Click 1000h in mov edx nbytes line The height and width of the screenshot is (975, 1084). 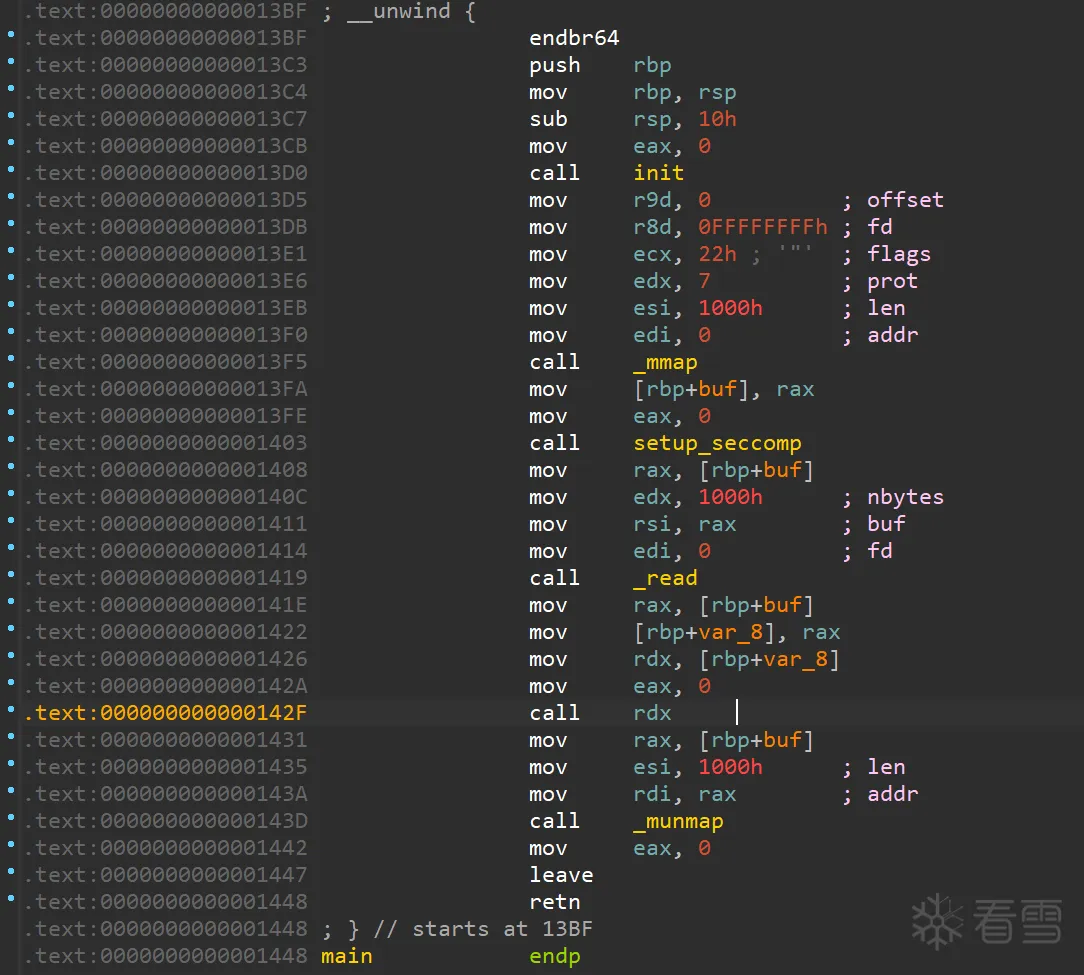(x=730, y=497)
